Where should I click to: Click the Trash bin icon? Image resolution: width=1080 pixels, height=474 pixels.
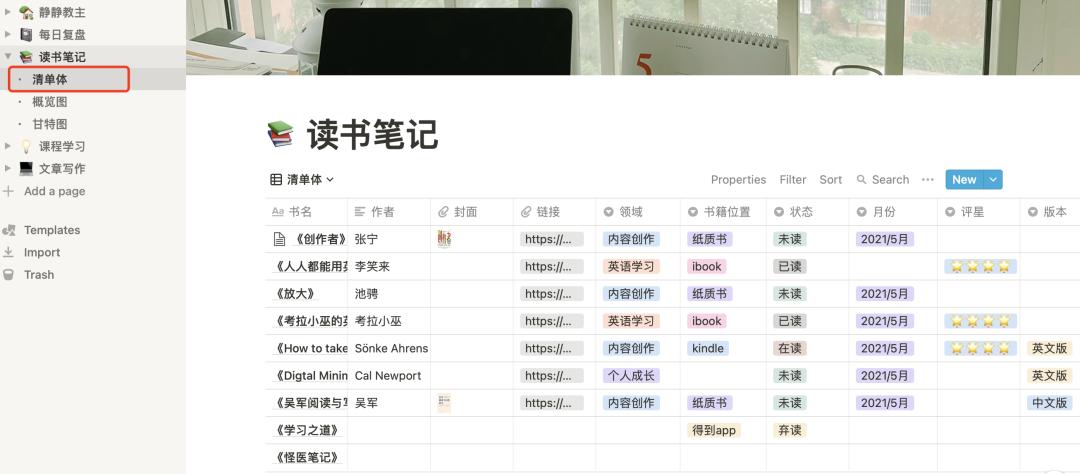coord(8,274)
